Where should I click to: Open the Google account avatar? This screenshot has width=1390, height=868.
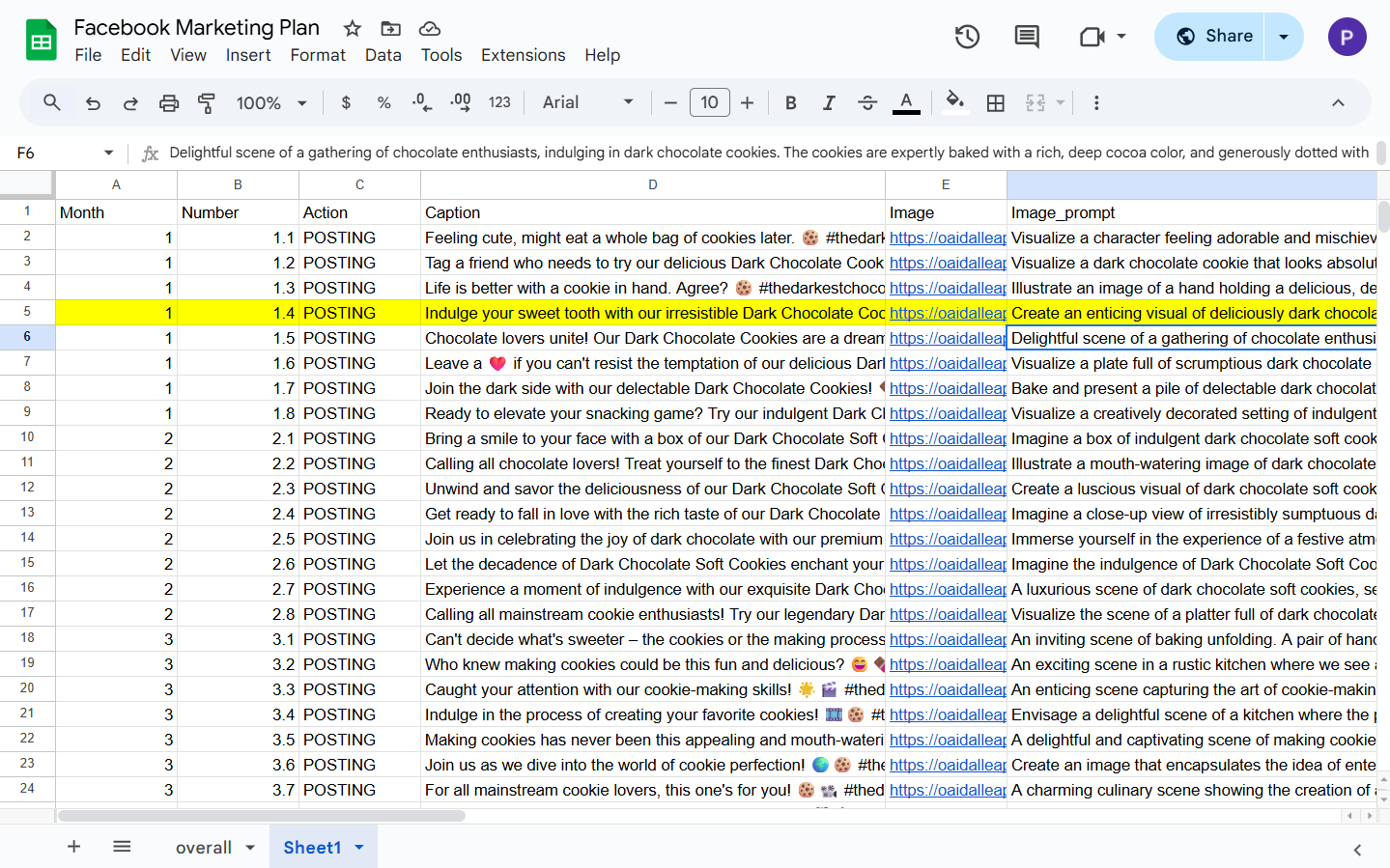[1347, 37]
